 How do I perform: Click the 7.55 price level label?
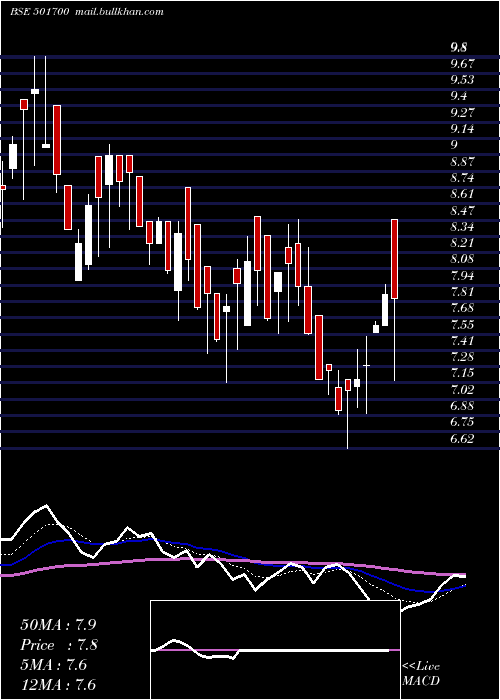point(462,325)
